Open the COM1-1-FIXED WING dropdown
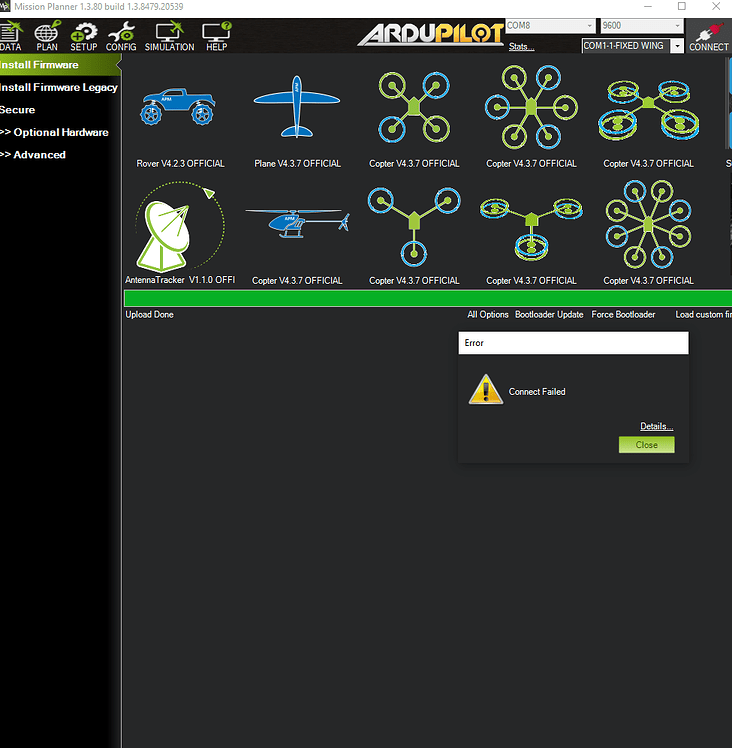This screenshot has height=748, width=732. tap(633, 46)
